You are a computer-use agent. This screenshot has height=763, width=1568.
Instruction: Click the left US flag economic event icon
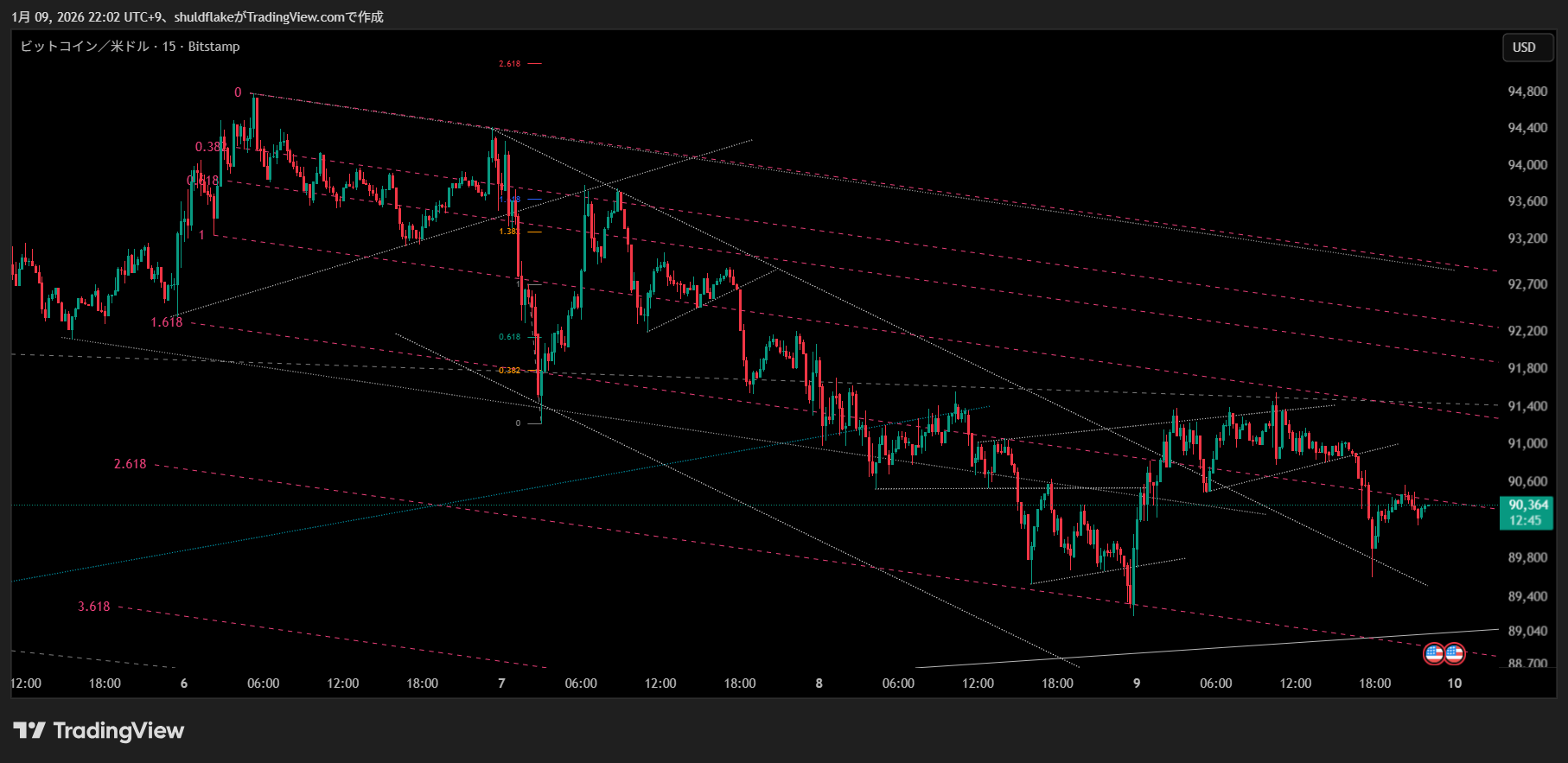point(1434,653)
